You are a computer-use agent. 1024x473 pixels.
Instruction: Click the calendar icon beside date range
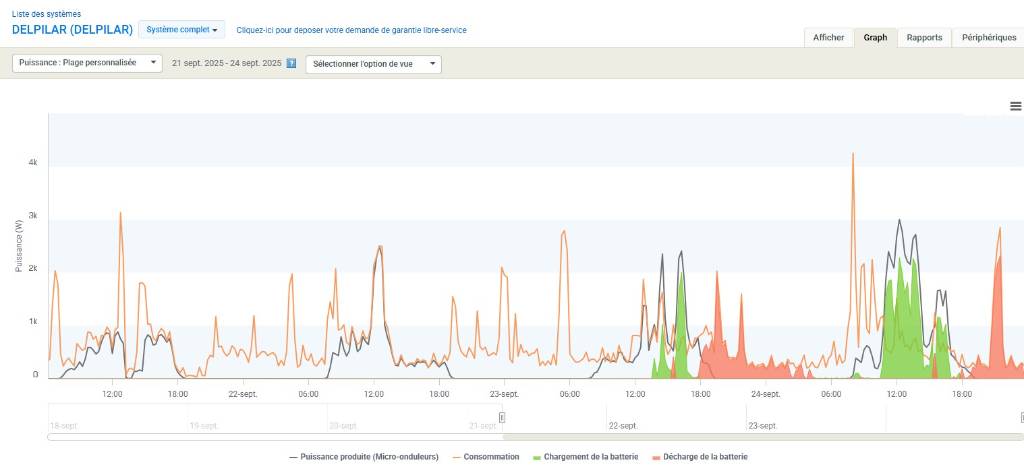[291, 63]
